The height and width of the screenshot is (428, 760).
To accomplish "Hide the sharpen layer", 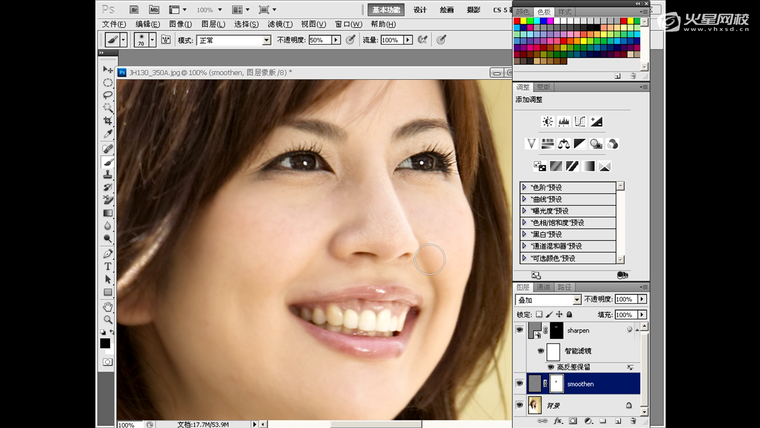I will click(520, 329).
